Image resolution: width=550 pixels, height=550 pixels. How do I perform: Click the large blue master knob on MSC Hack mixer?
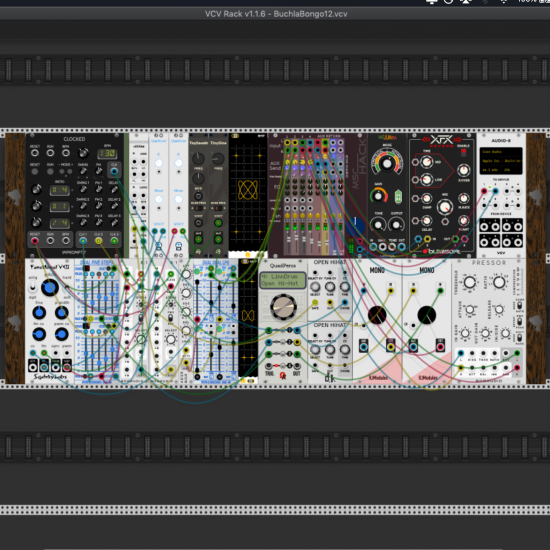pos(354,227)
